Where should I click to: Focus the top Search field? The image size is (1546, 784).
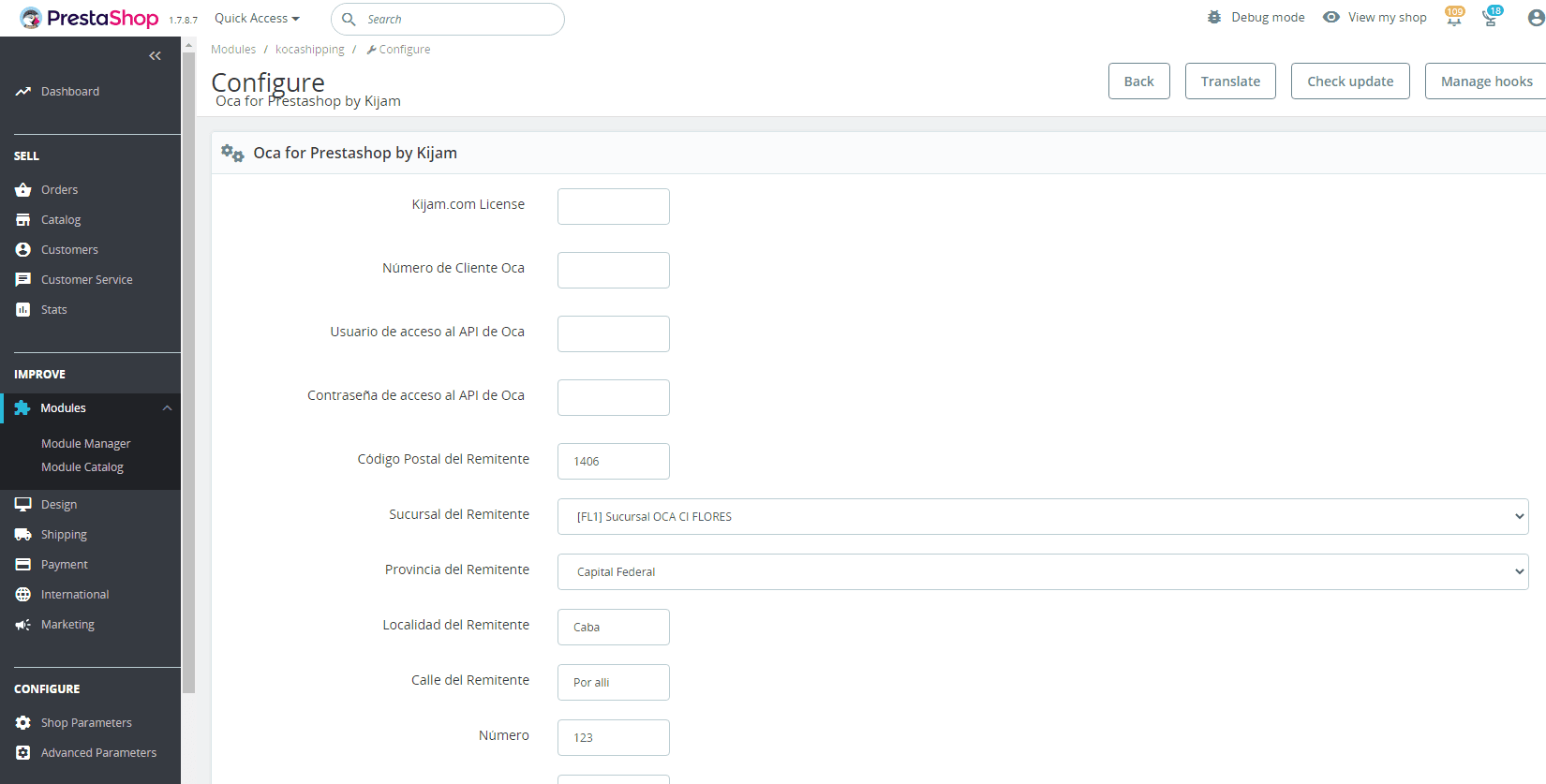point(448,19)
